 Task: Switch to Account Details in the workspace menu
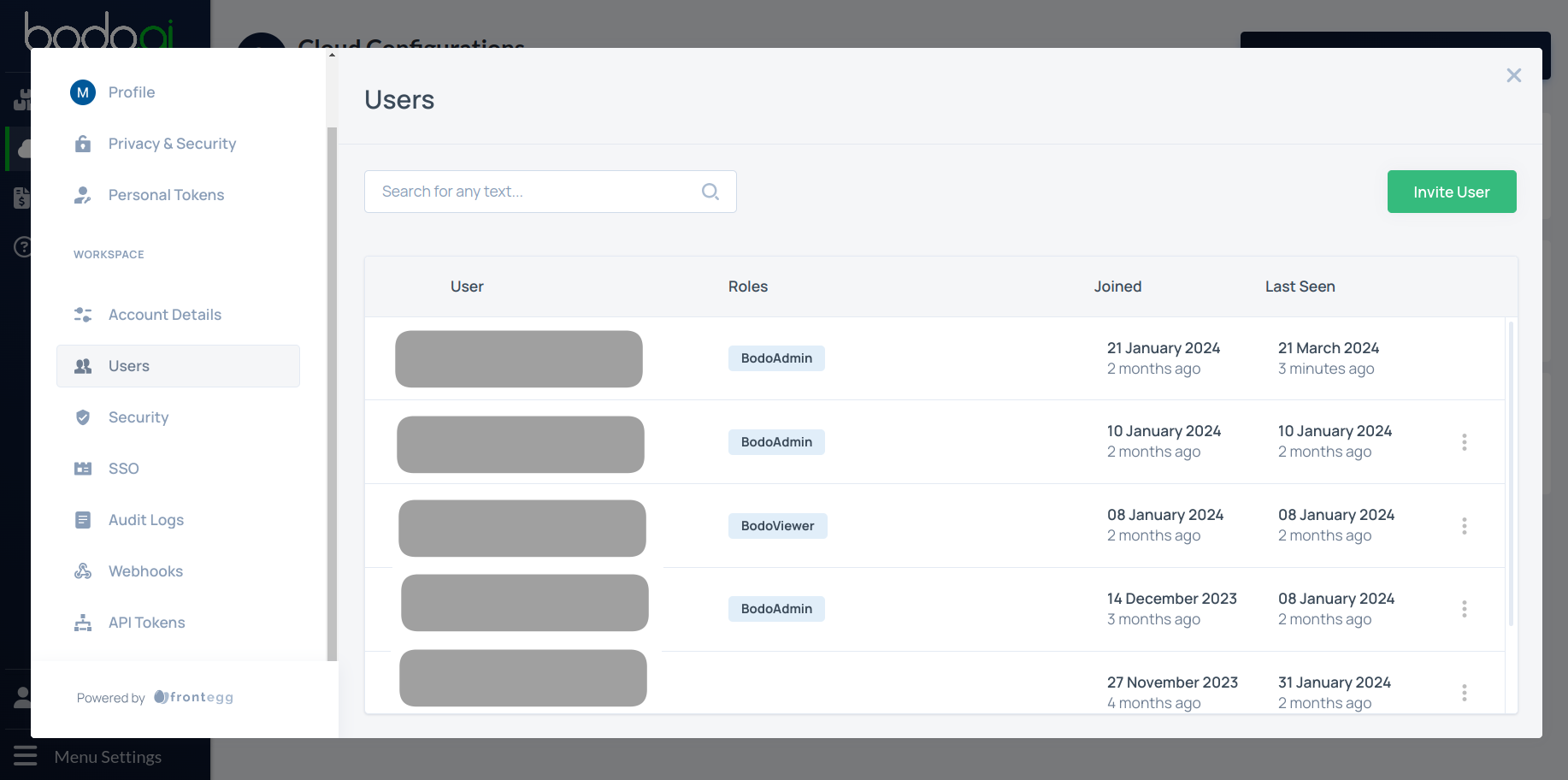[164, 314]
